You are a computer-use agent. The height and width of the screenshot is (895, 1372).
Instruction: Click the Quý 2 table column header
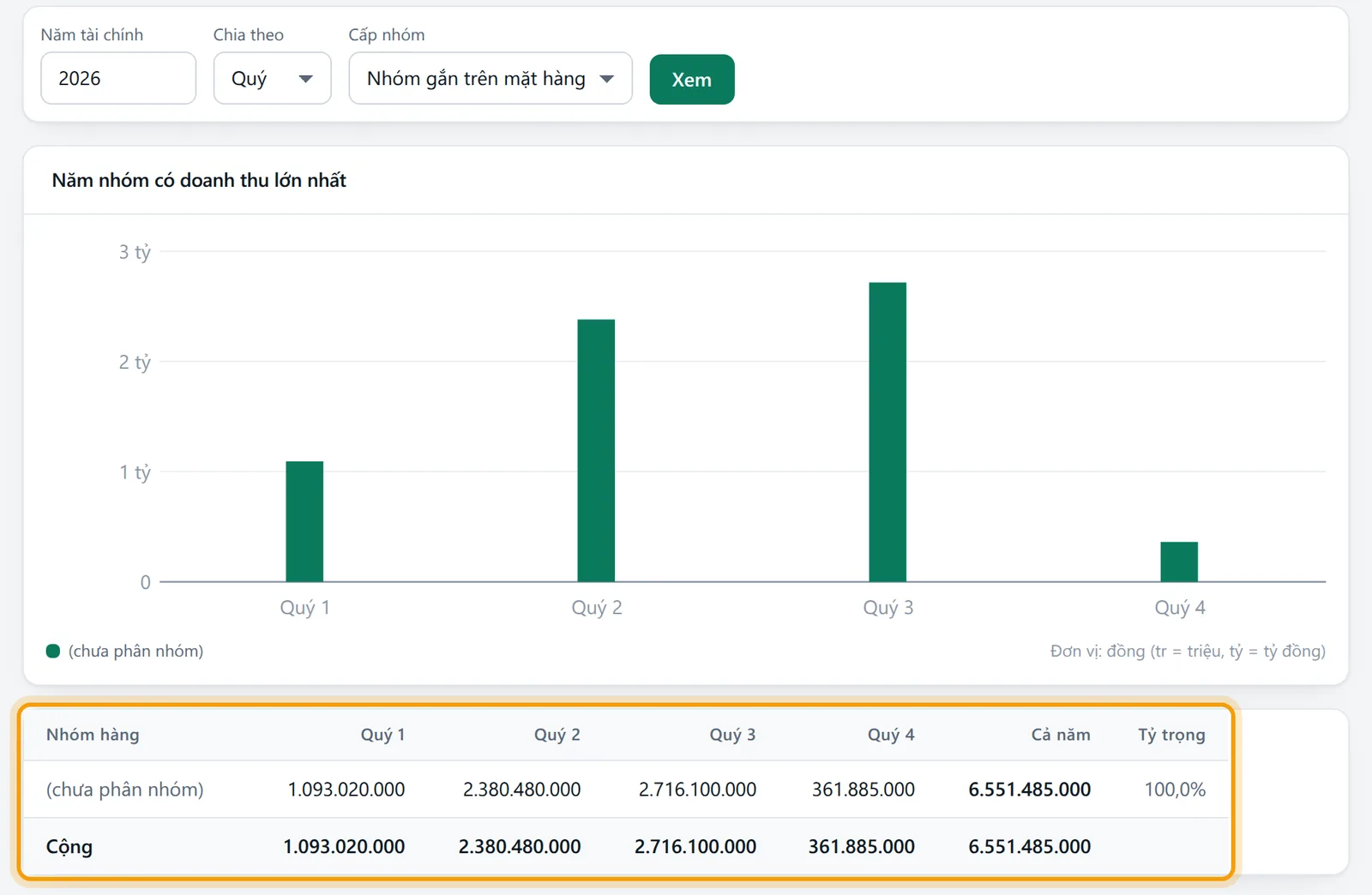click(x=557, y=735)
